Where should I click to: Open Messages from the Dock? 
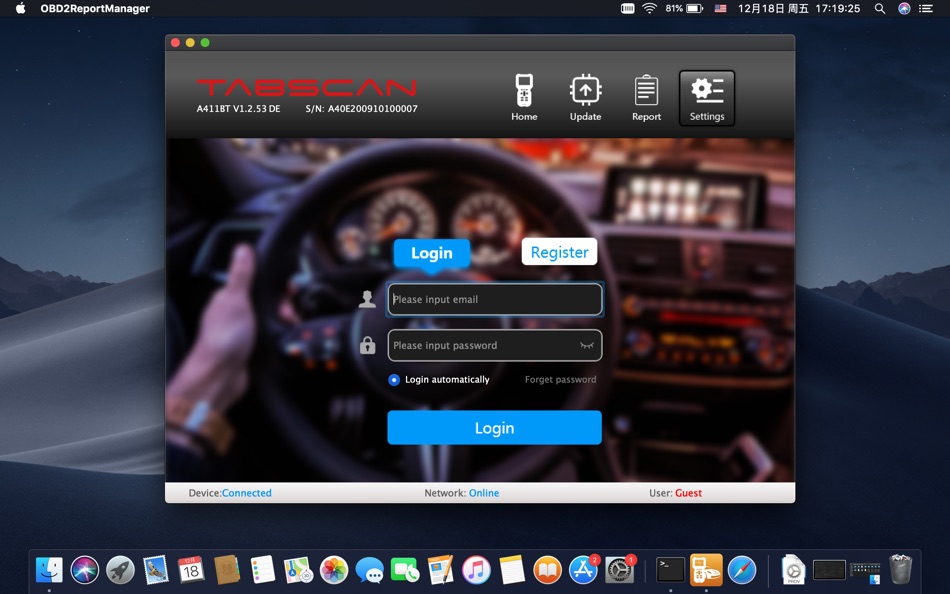point(370,570)
